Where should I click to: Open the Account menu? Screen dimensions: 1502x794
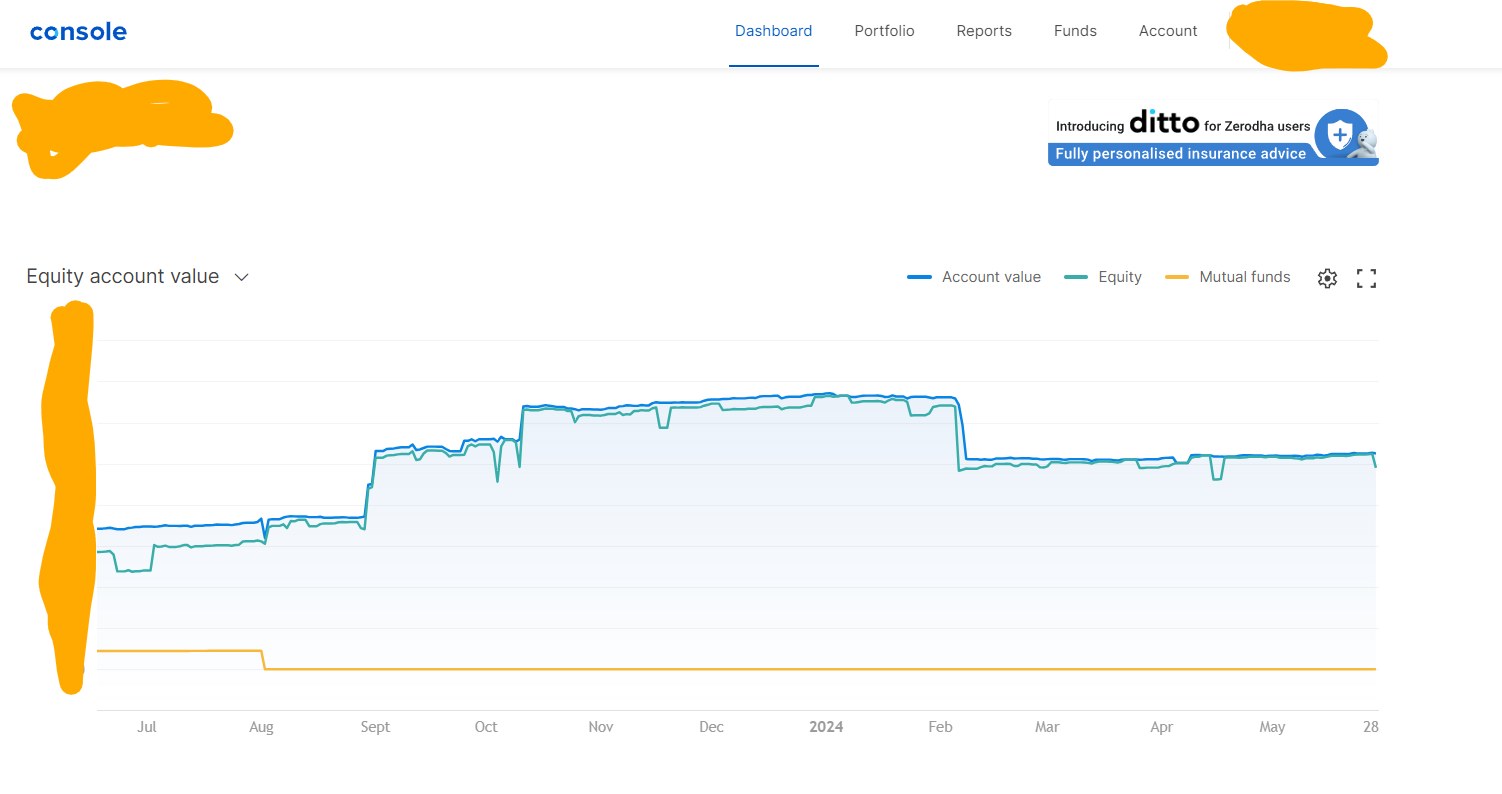[x=1168, y=31]
